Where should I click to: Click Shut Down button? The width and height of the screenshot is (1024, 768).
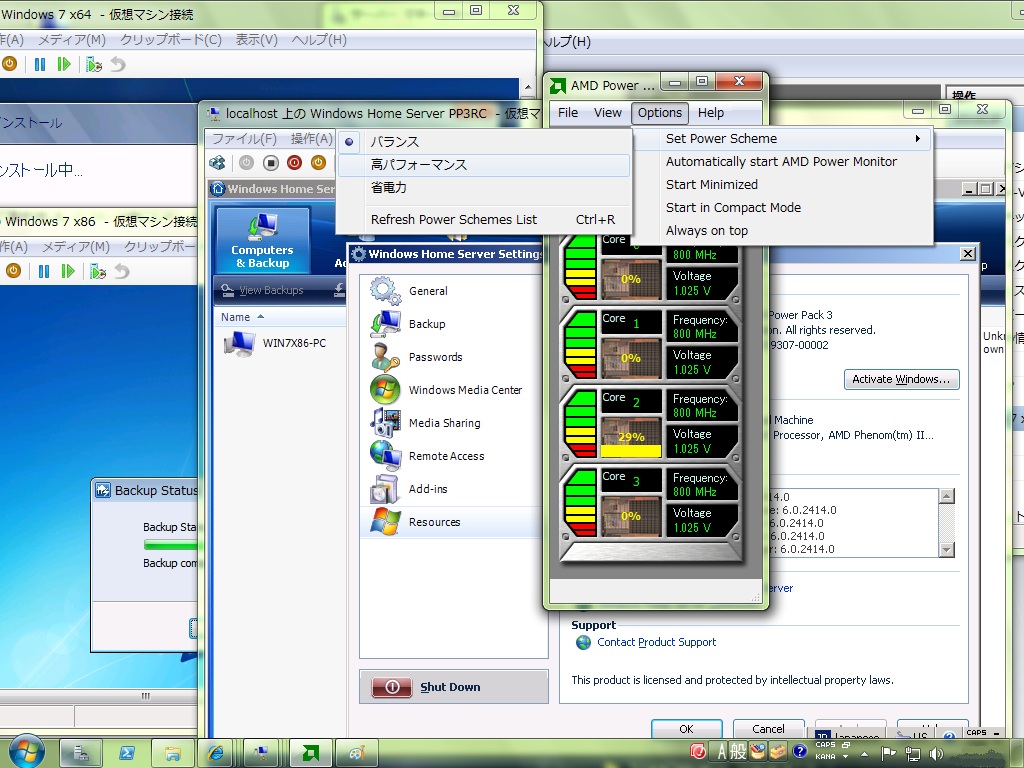453,687
